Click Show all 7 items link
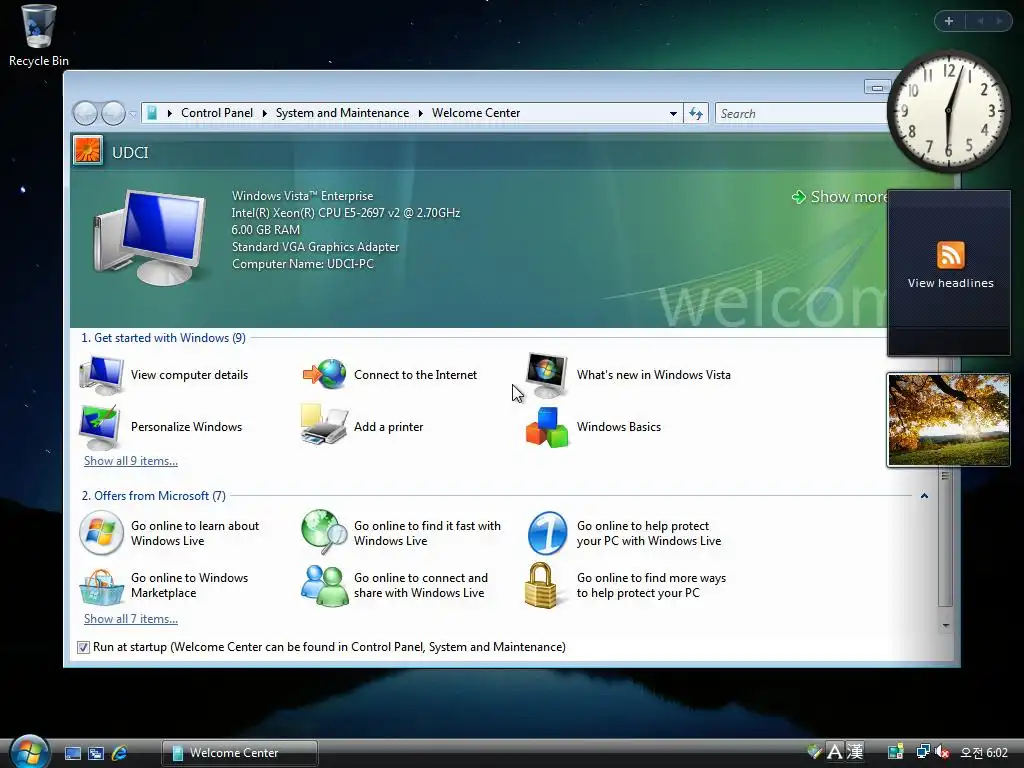The height and width of the screenshot is (768, 1024). coord(131,619)
